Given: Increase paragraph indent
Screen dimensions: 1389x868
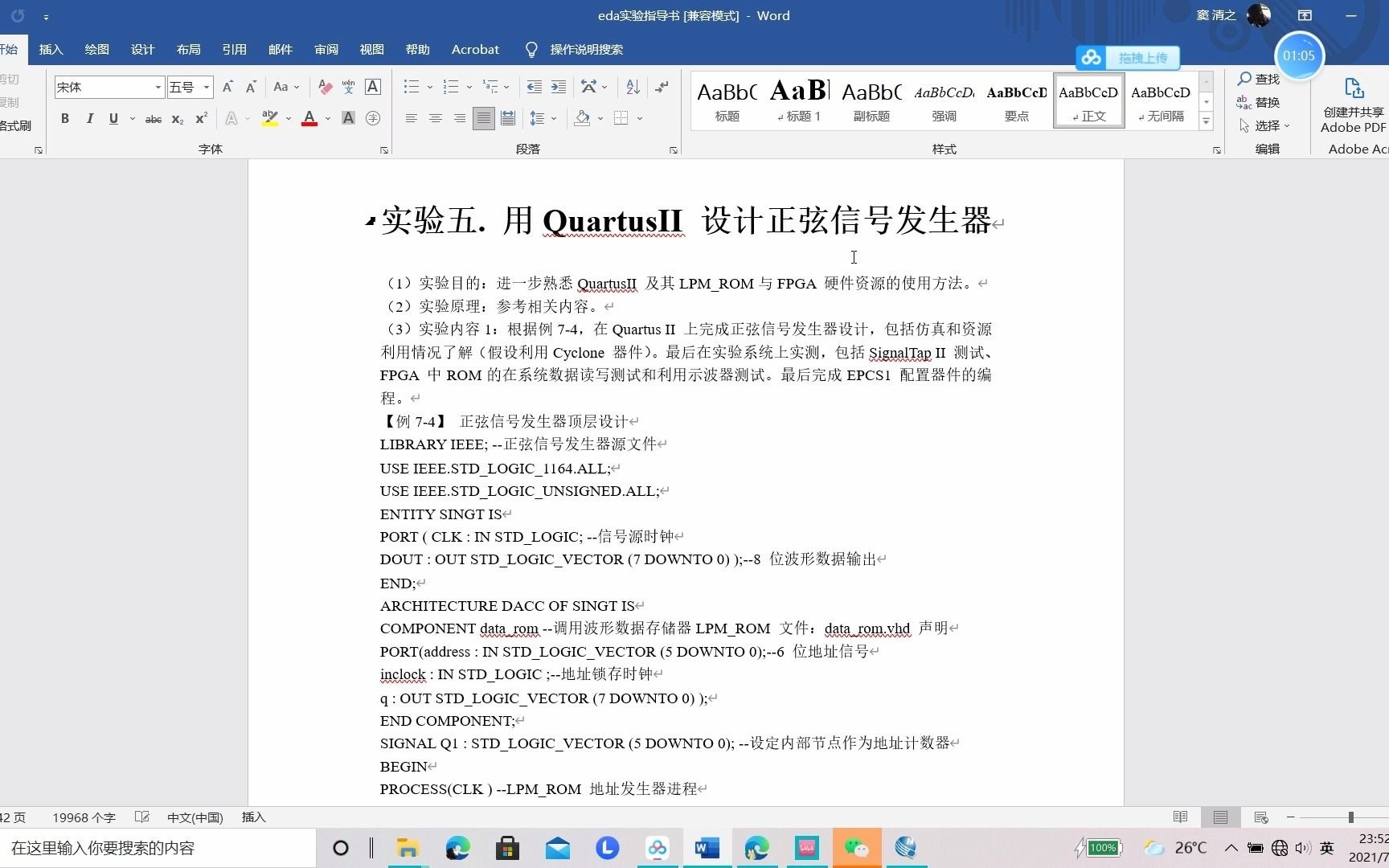Looking at the screenshot, I should click(559, 87).
